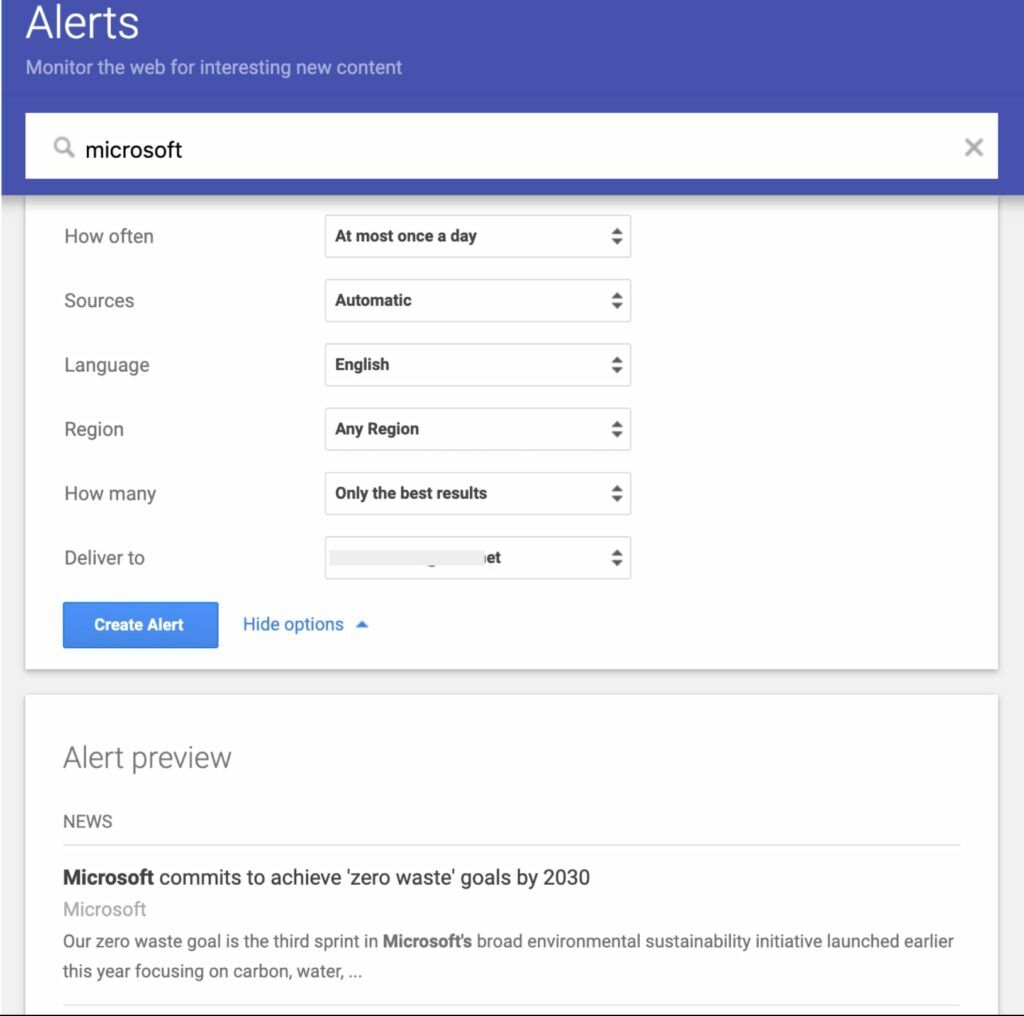
Task: Click the NEWS section label
Action: point(88,821)
